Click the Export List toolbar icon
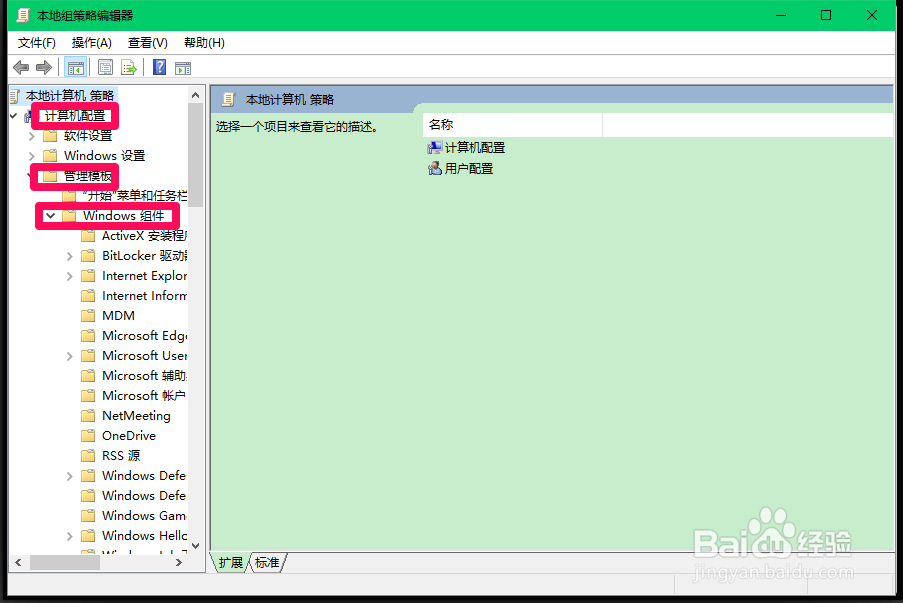This screenshot has height=603, width=903. pos(129,67)
